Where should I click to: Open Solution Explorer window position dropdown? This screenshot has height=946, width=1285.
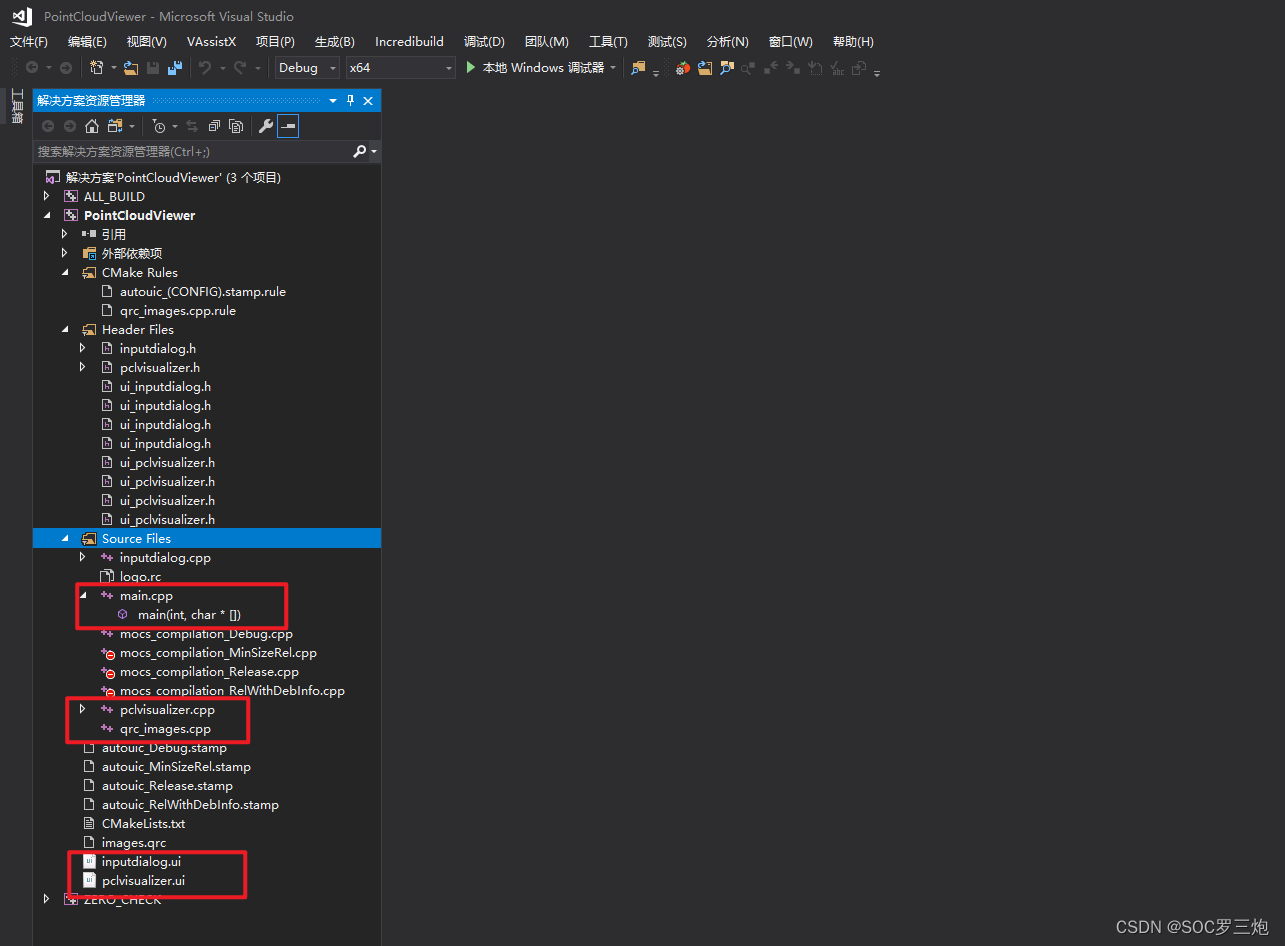coord(333,101)
